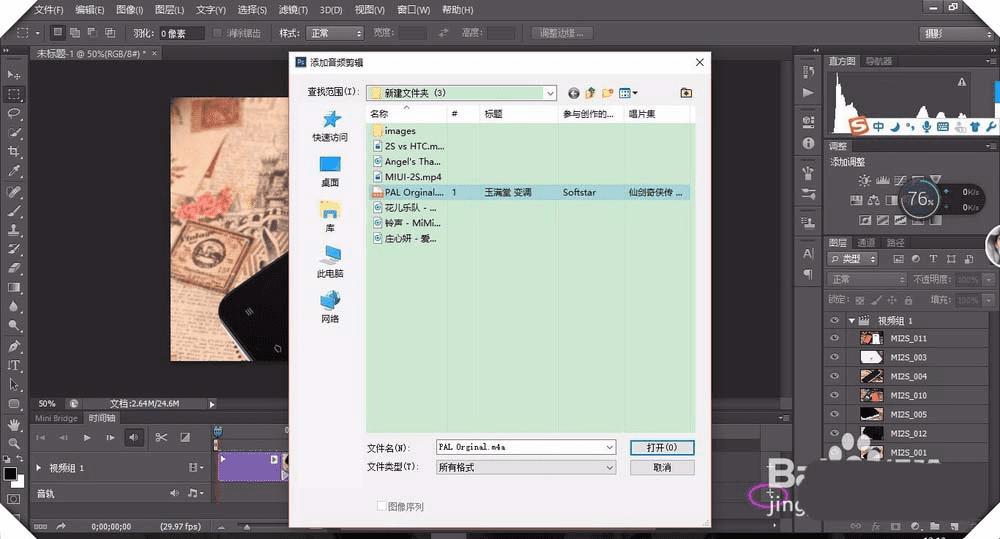The image size is (1000, 539).
Task: Click the 羽化 feather input field
Action: tap(181, 33)
